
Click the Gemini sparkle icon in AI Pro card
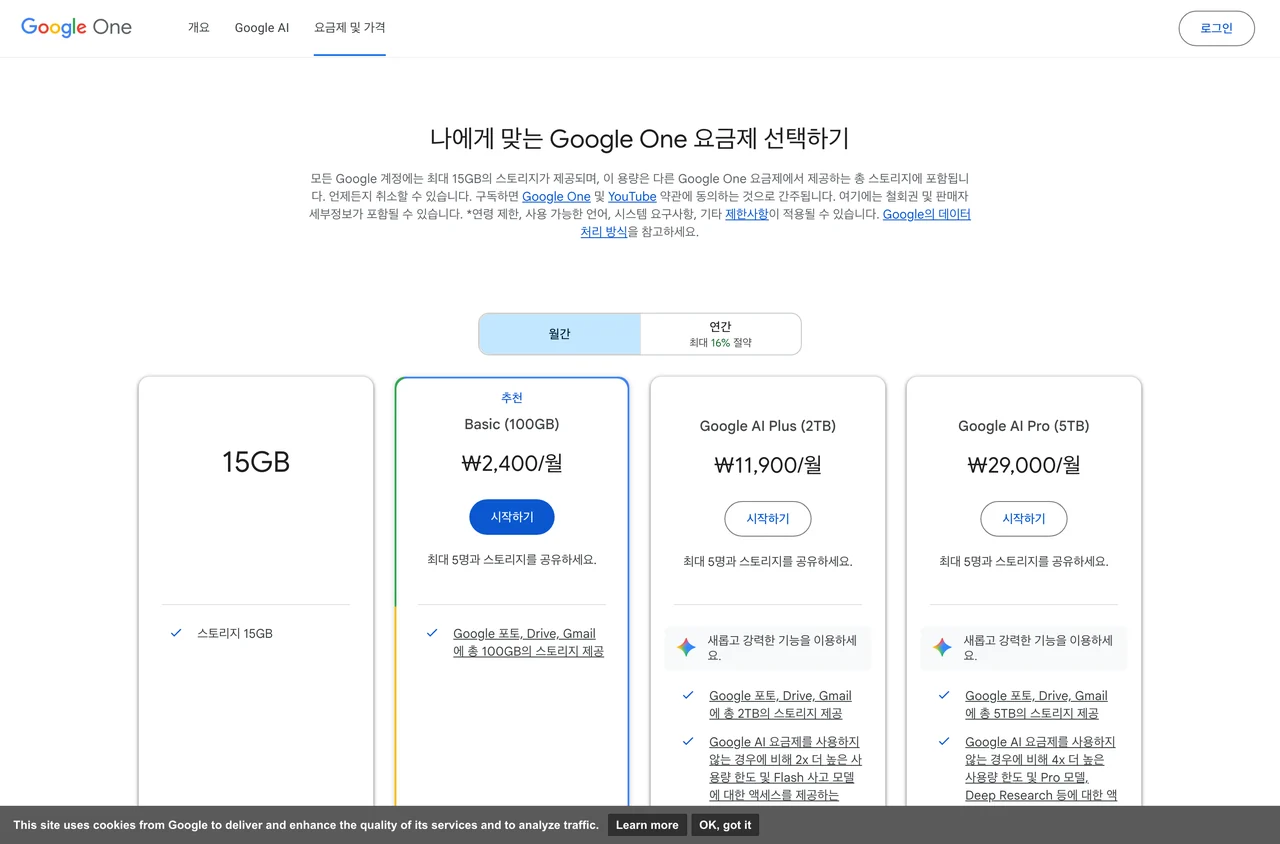(x=942, y=647)
